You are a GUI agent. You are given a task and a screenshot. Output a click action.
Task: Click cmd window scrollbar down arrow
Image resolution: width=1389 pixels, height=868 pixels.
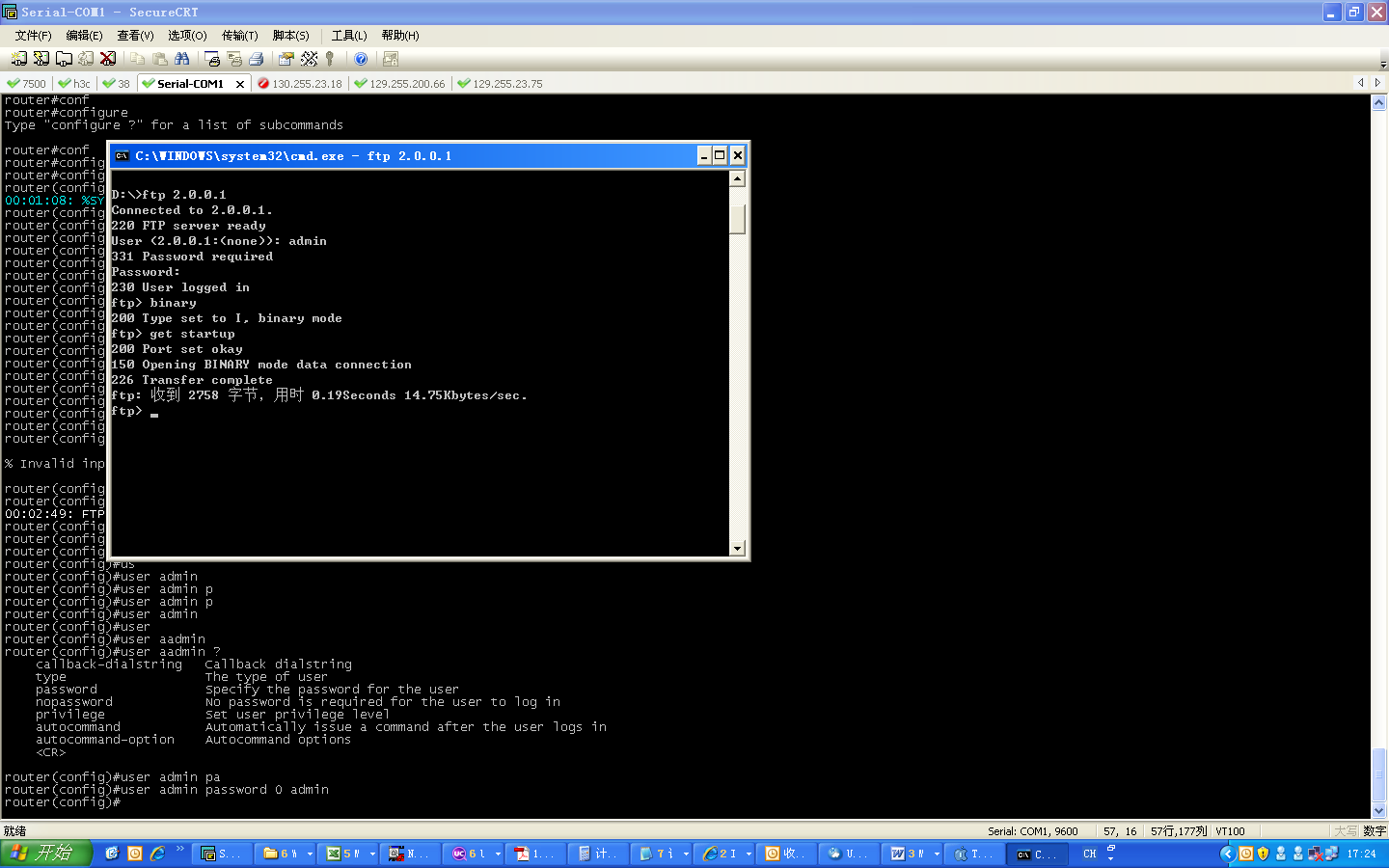(737, 549)
